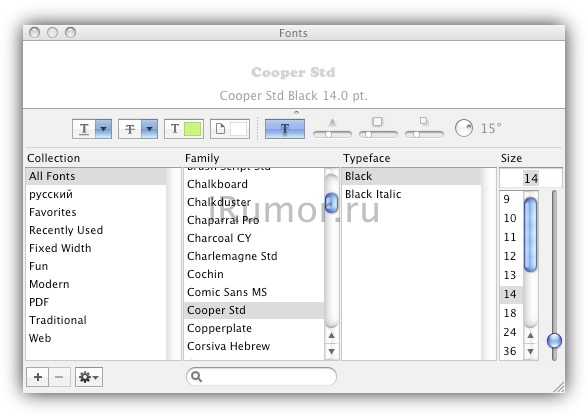The width and height of the screenshot is (588, 416).
Task: Adjust the shadow opacity slider
Action: [x=332, y=134]
